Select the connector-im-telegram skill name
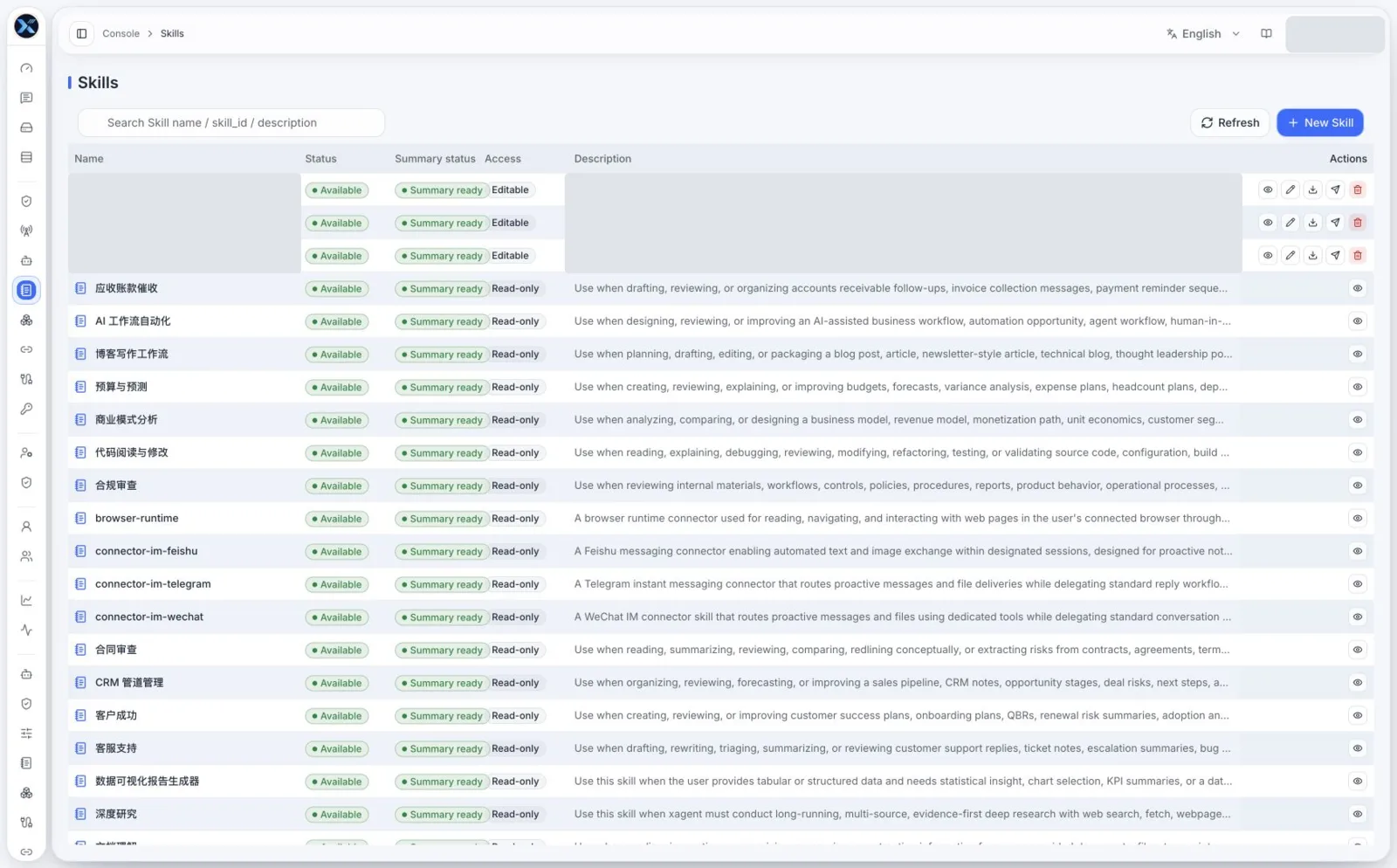Image resolution: width=1397 pixels, height=868 pixels. [x=153, y=584]
